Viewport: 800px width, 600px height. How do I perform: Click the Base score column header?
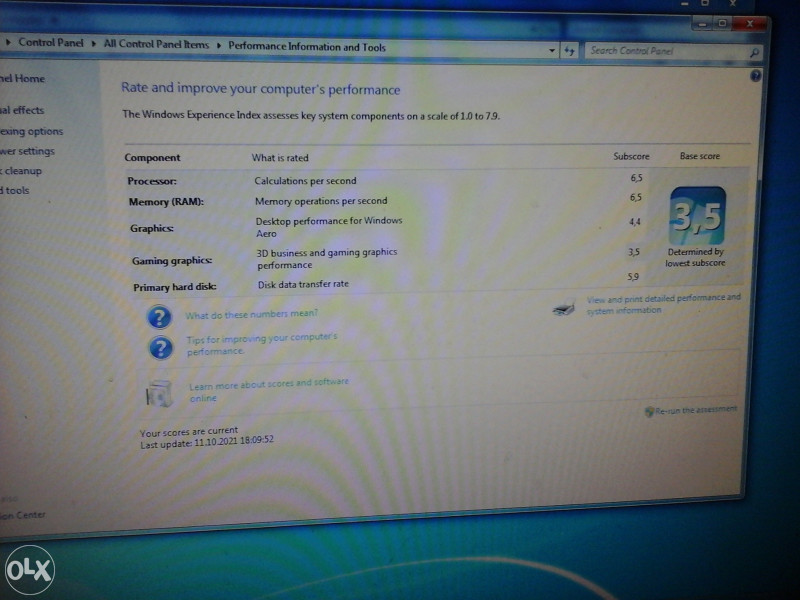tap(699, 156)
